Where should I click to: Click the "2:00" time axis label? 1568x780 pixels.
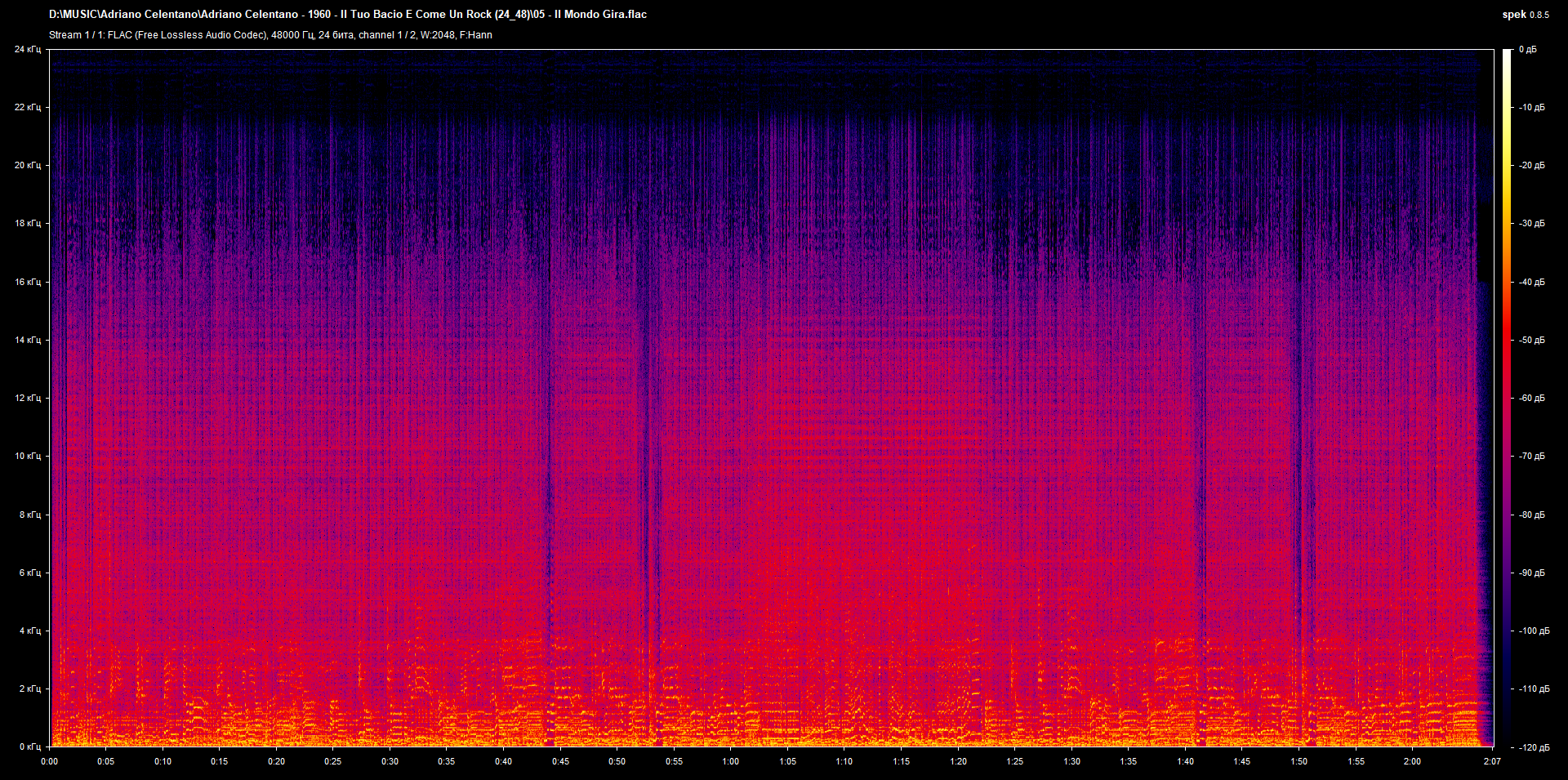pos(1413,762)
